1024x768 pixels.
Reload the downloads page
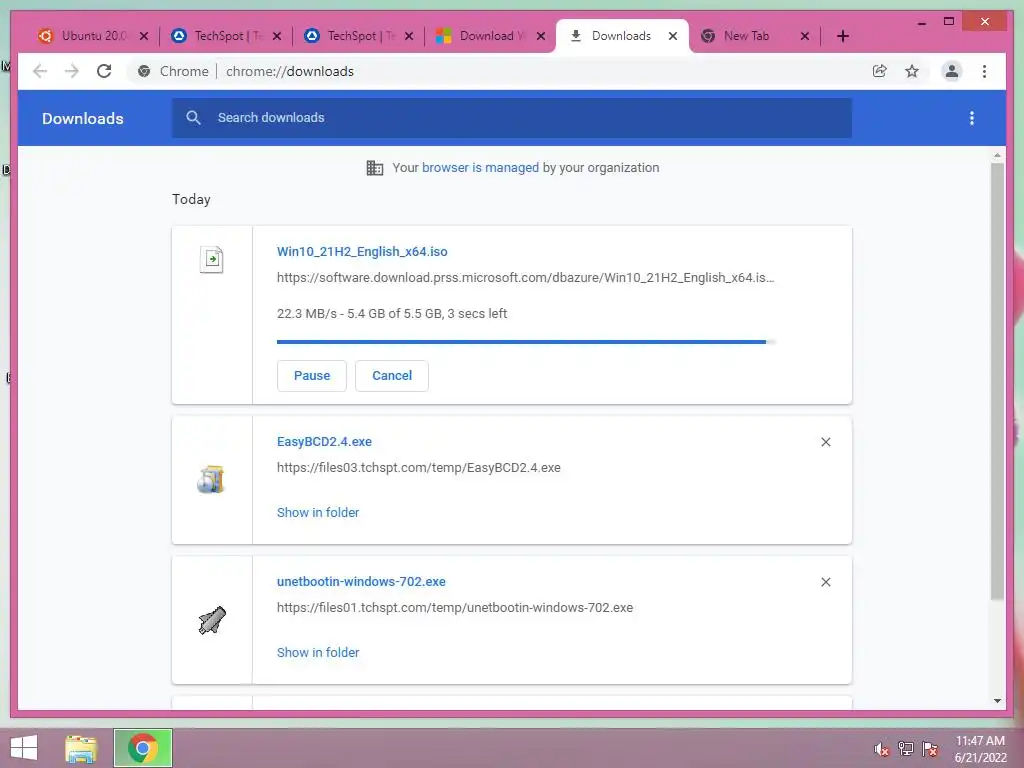point(104,71)
